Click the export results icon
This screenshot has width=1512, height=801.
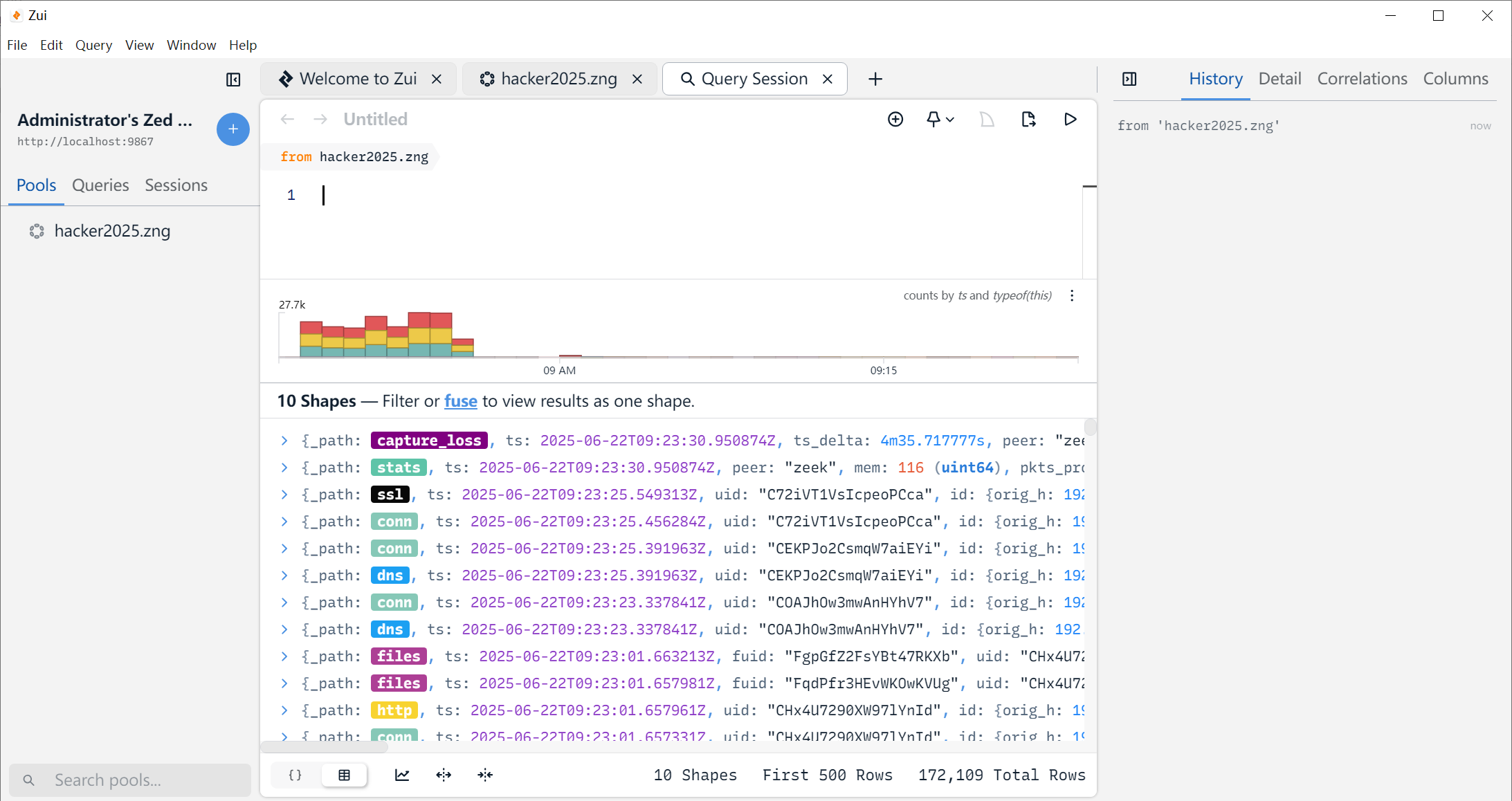(x=1028, y=120)
